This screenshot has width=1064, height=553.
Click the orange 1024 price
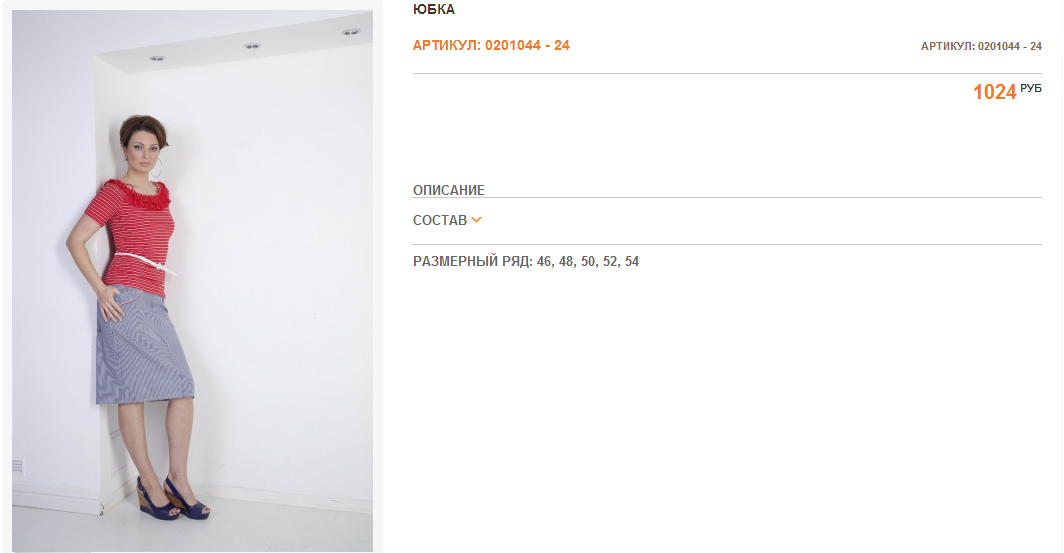pos(995,92)
